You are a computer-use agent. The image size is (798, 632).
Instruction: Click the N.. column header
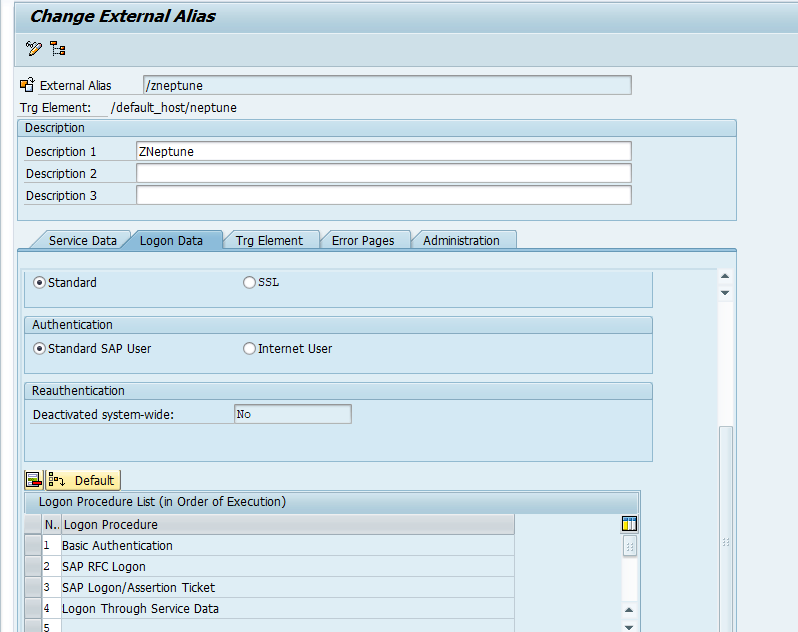[51, 524]
